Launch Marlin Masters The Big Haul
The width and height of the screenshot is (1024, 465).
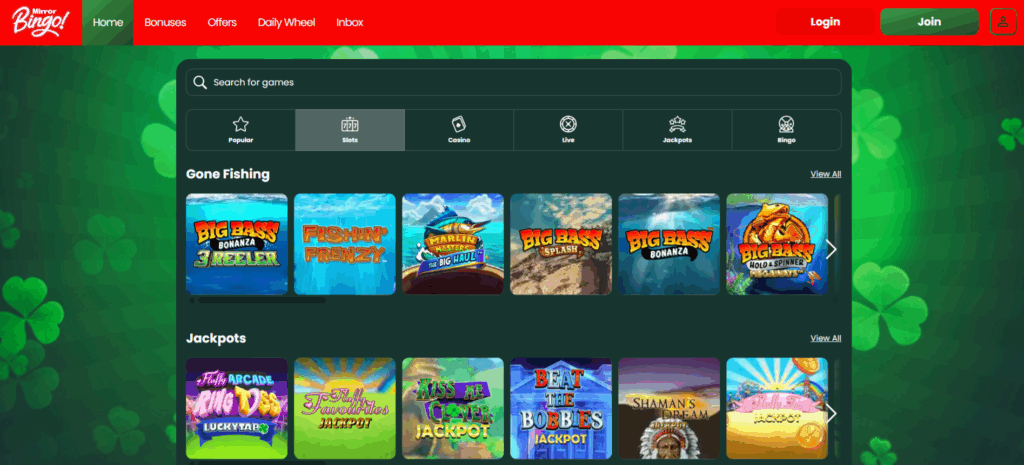tap(453, 244)
